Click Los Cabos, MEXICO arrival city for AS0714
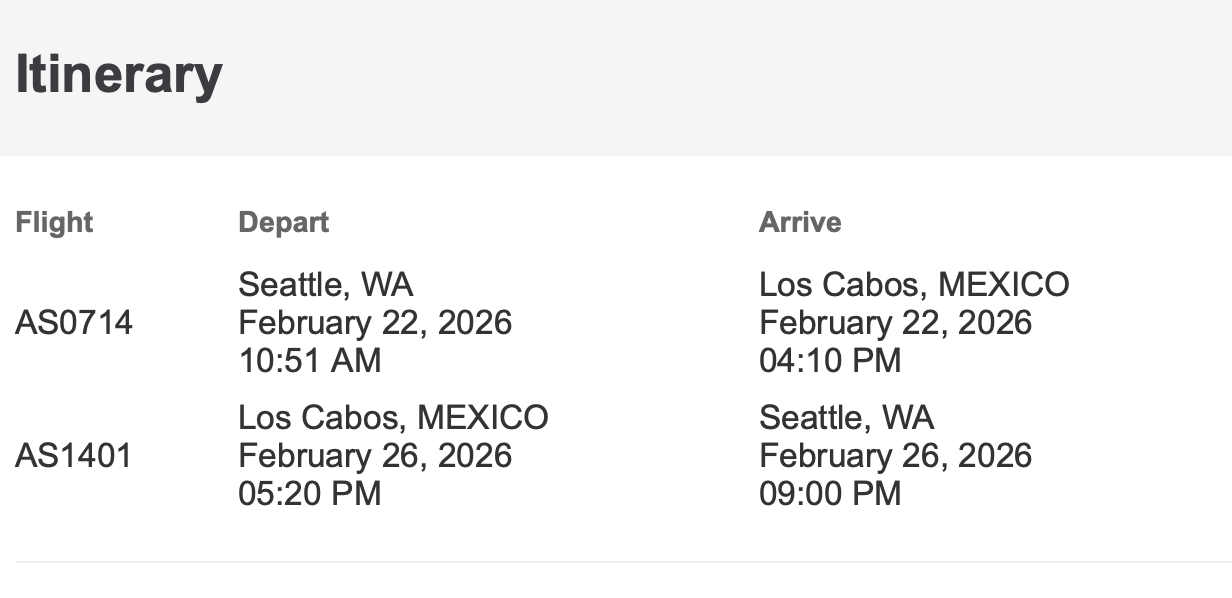This screenshot has height=598, width=1232. [914, 285]
